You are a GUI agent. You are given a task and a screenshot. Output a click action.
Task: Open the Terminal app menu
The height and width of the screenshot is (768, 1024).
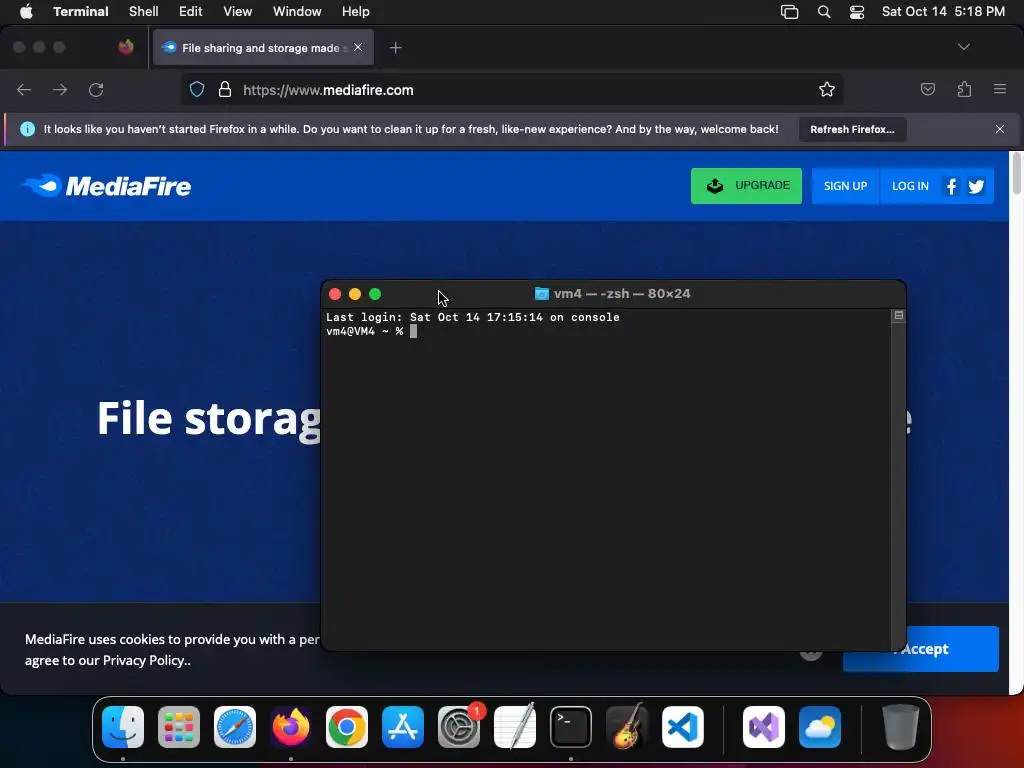(x=81, y=12)
